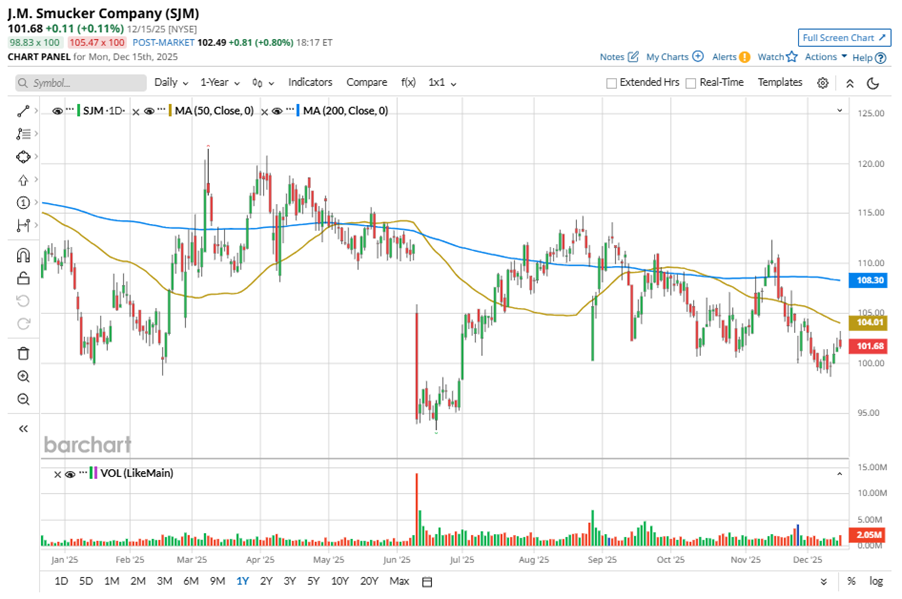Image resolution: width=902 pixels, height=599 pixels.
Task: Select the 3M range tab
Action: (x=165, y=581)
